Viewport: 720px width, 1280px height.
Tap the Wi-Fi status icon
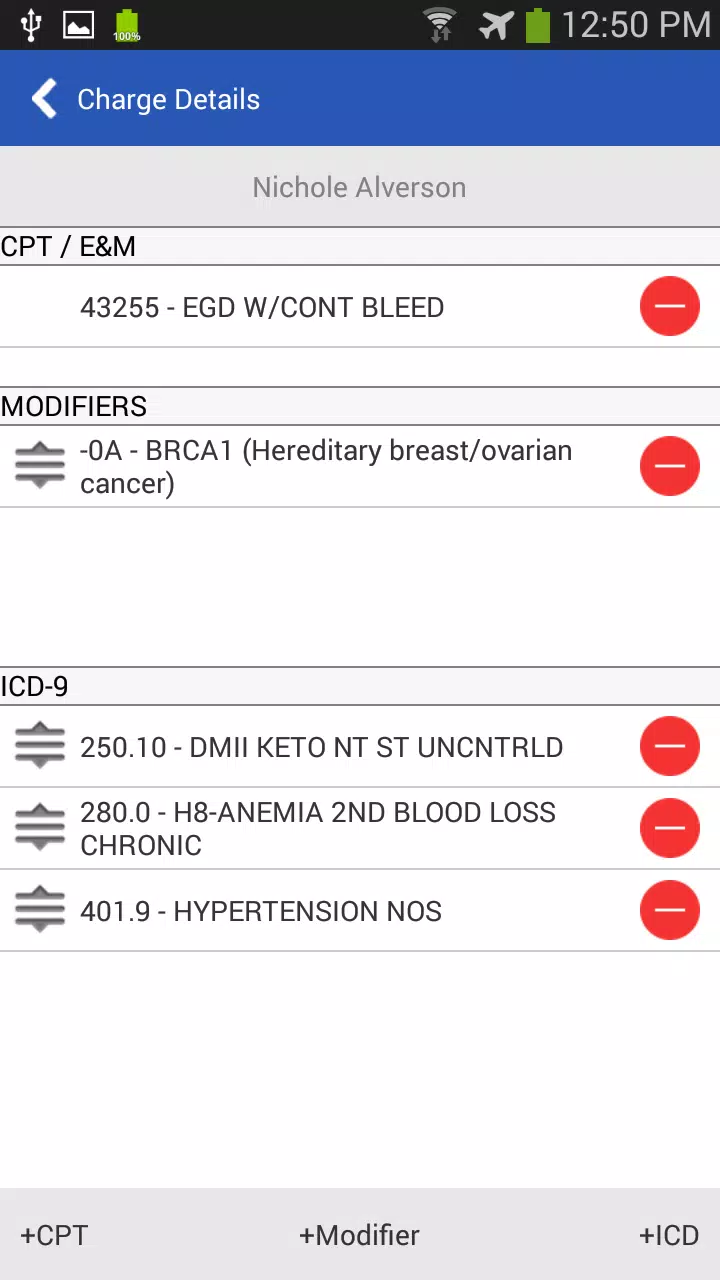click(439, 25)
